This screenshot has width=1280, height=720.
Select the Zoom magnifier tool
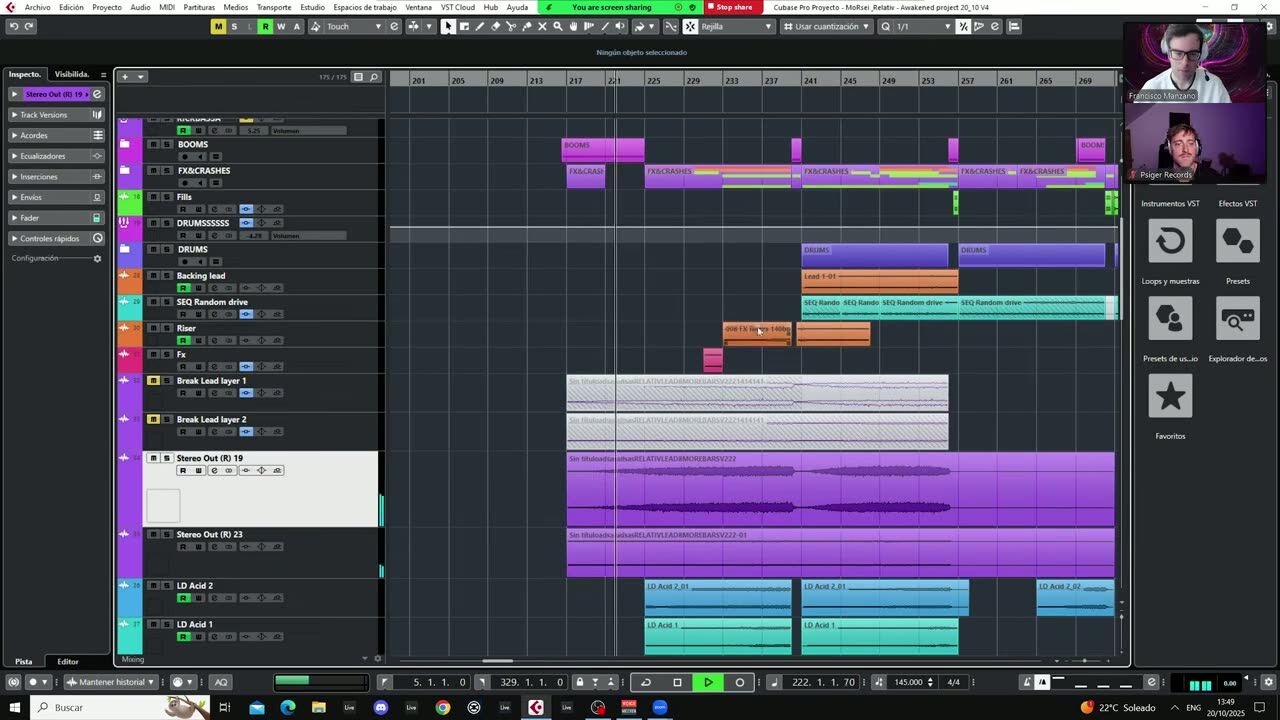(558, 26)
